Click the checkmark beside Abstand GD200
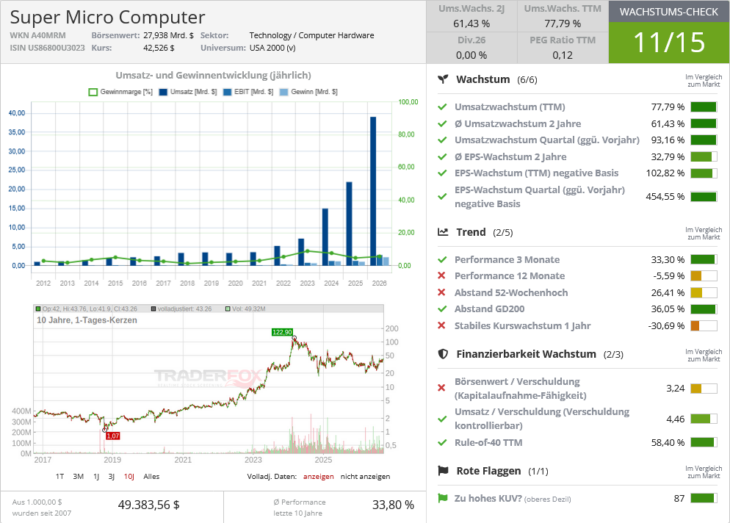 [x=442, y=309]
